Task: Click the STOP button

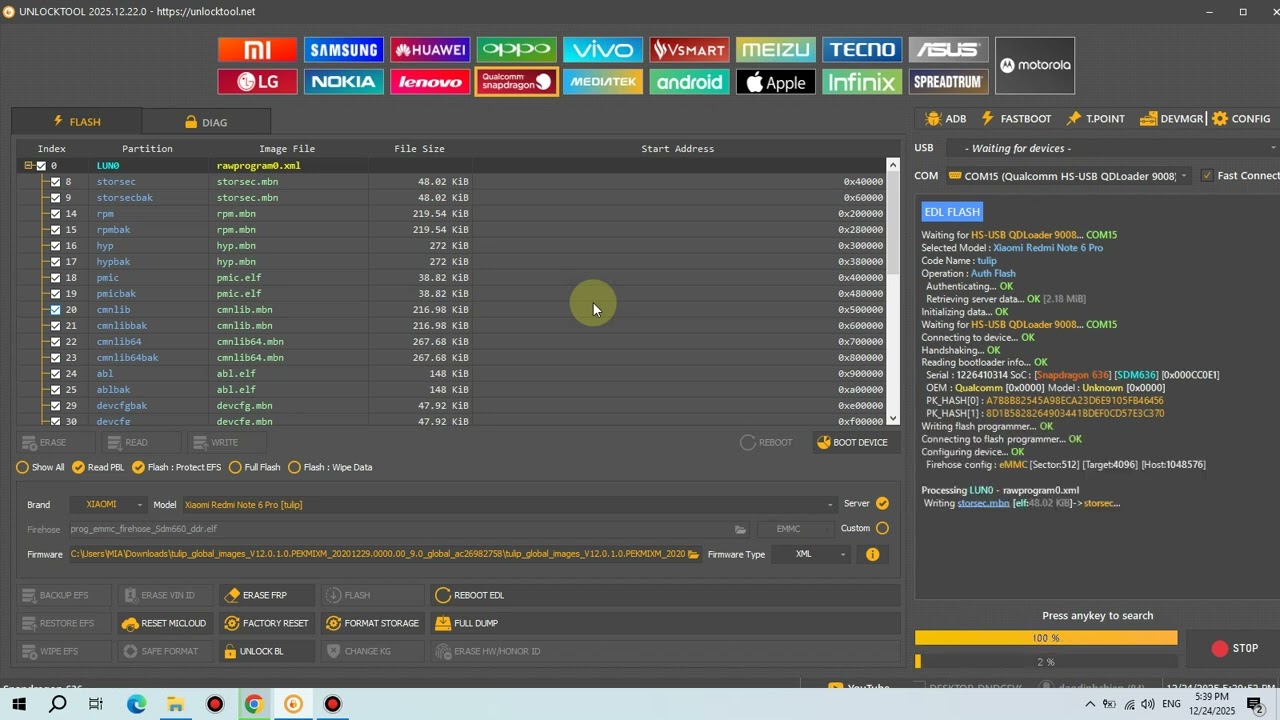Action: click(x=1235, y=648)
